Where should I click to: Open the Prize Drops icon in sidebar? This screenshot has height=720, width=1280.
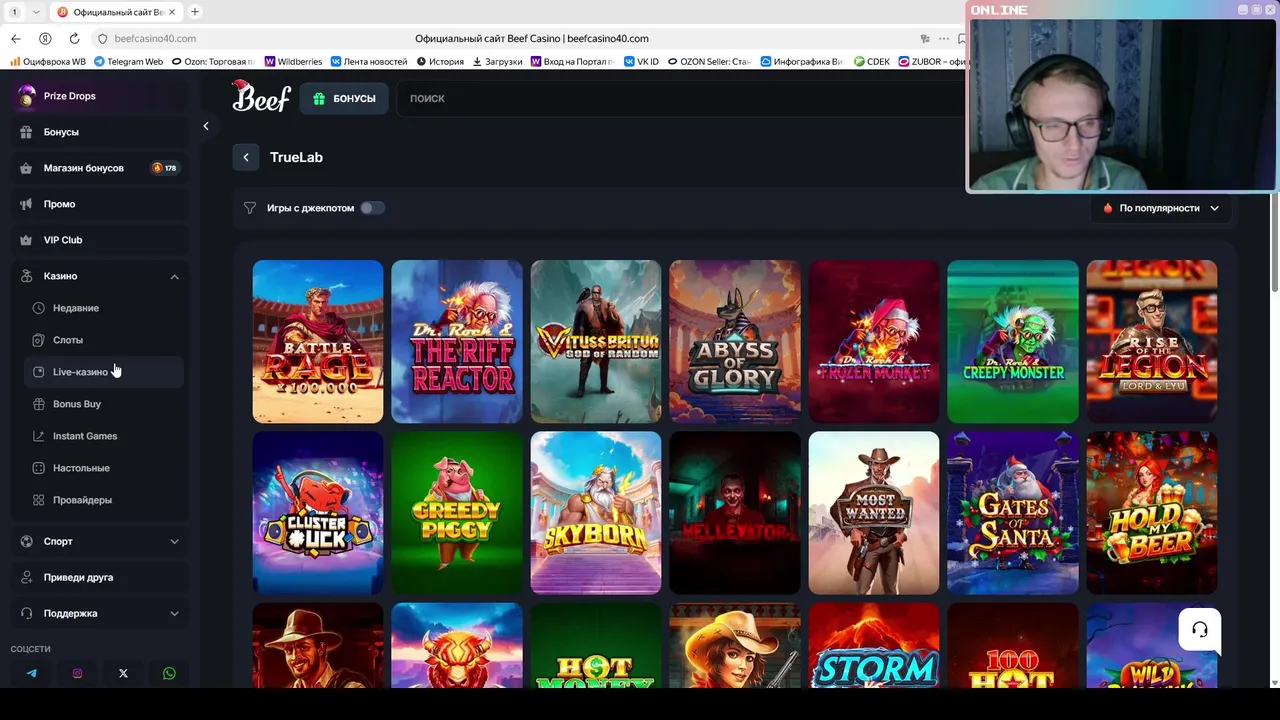tap(26, 96)
